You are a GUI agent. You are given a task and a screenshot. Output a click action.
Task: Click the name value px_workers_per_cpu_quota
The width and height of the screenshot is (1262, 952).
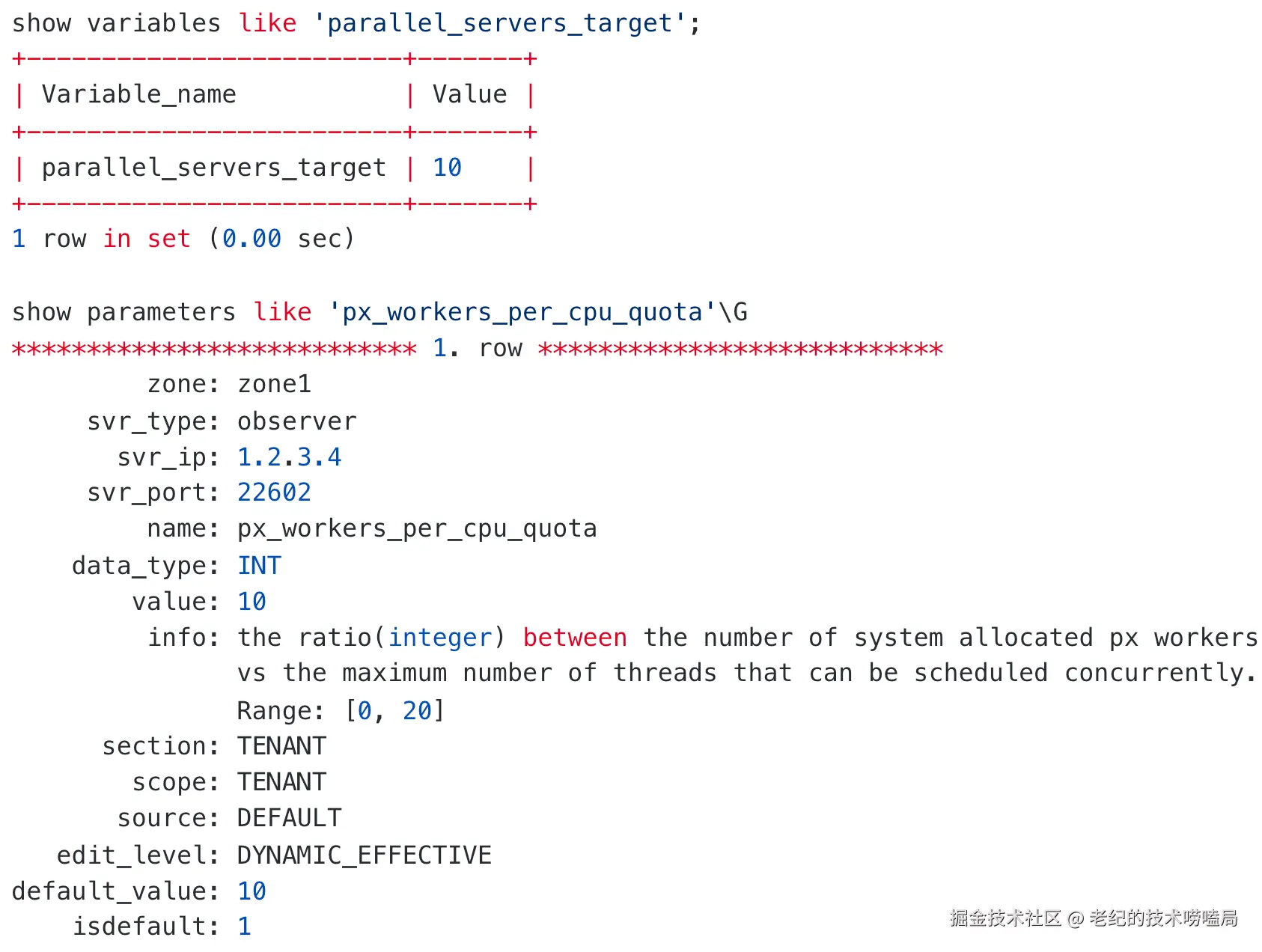coord(416,528)
